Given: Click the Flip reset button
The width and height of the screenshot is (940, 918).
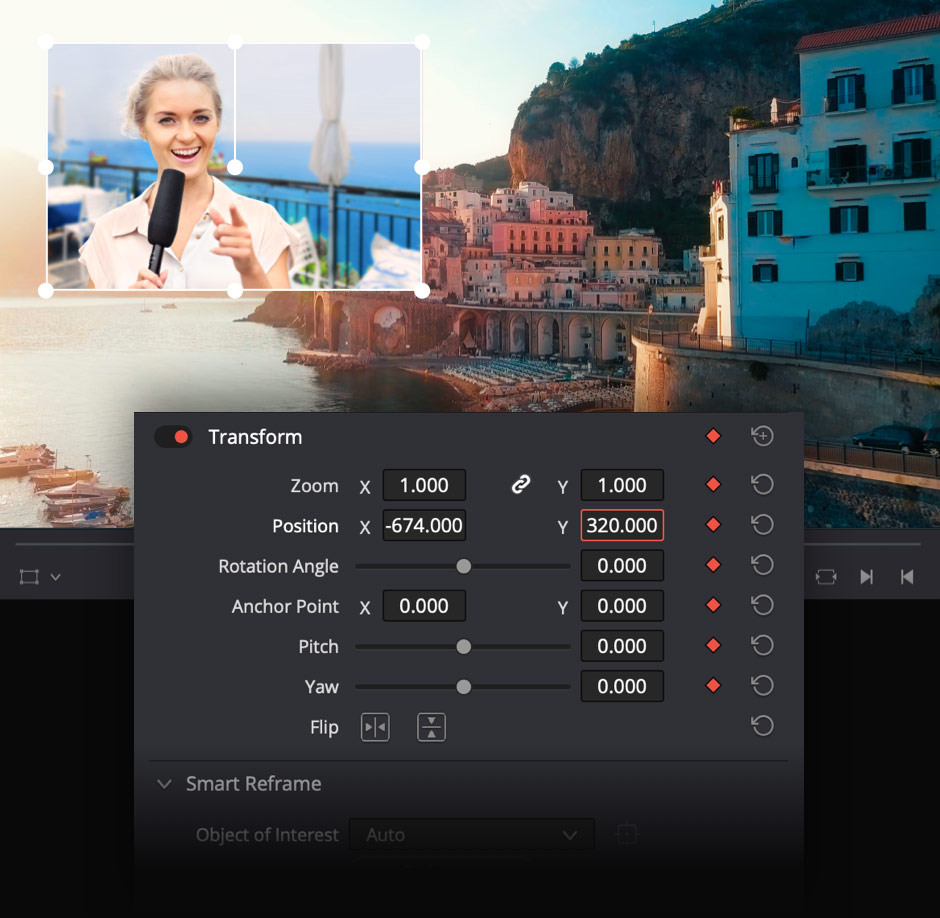Looking at the screenshot, I should [762, 726].
